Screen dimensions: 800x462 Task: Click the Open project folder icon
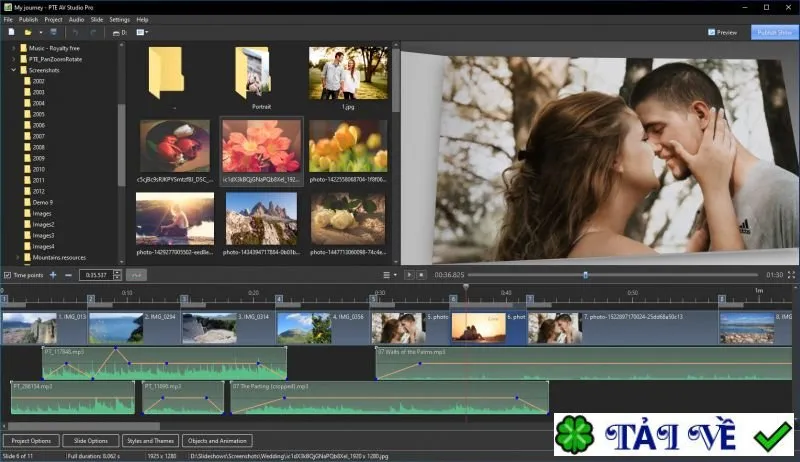tap(28, 32)
